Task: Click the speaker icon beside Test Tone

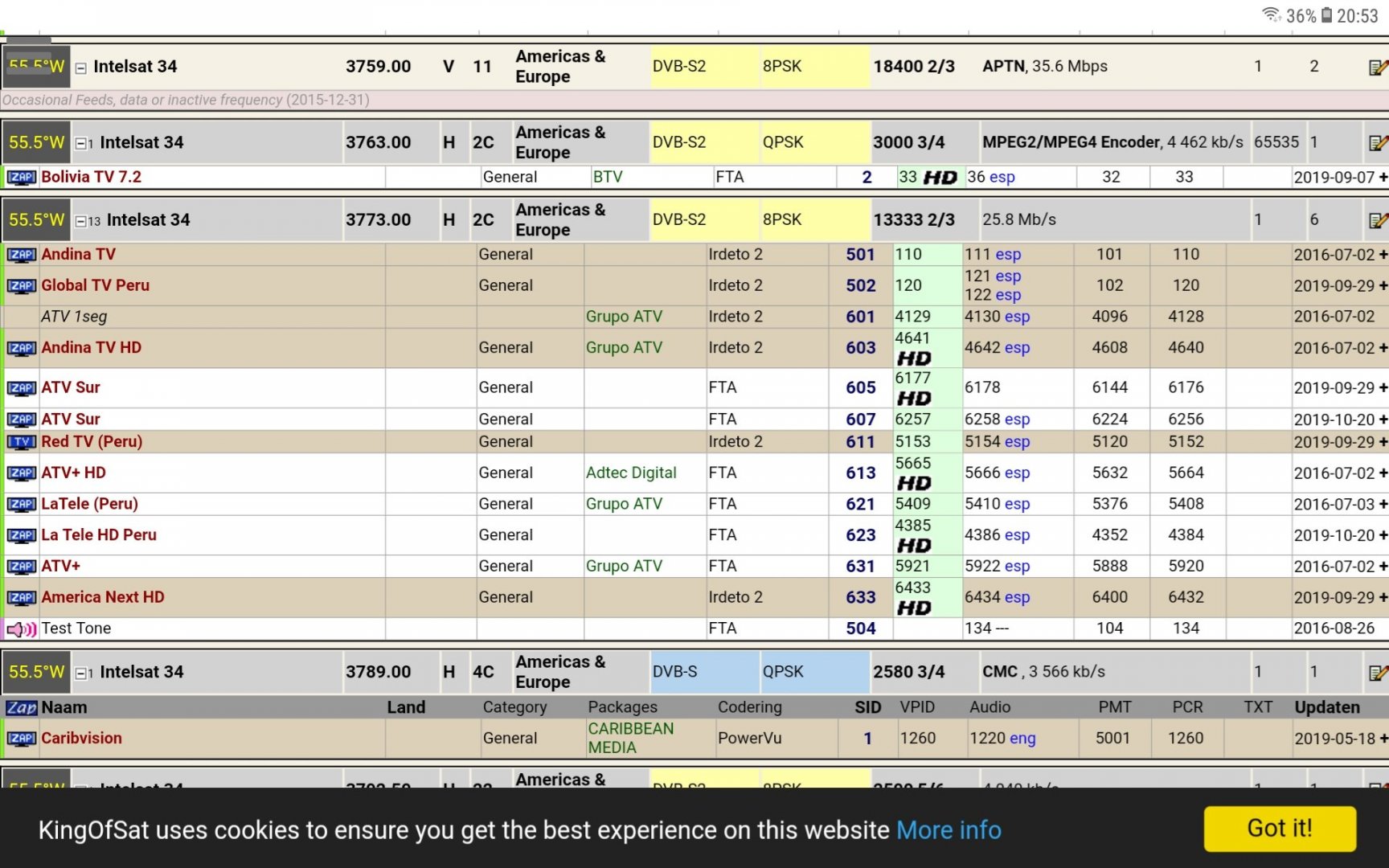Action: click(x=21, y=629)
